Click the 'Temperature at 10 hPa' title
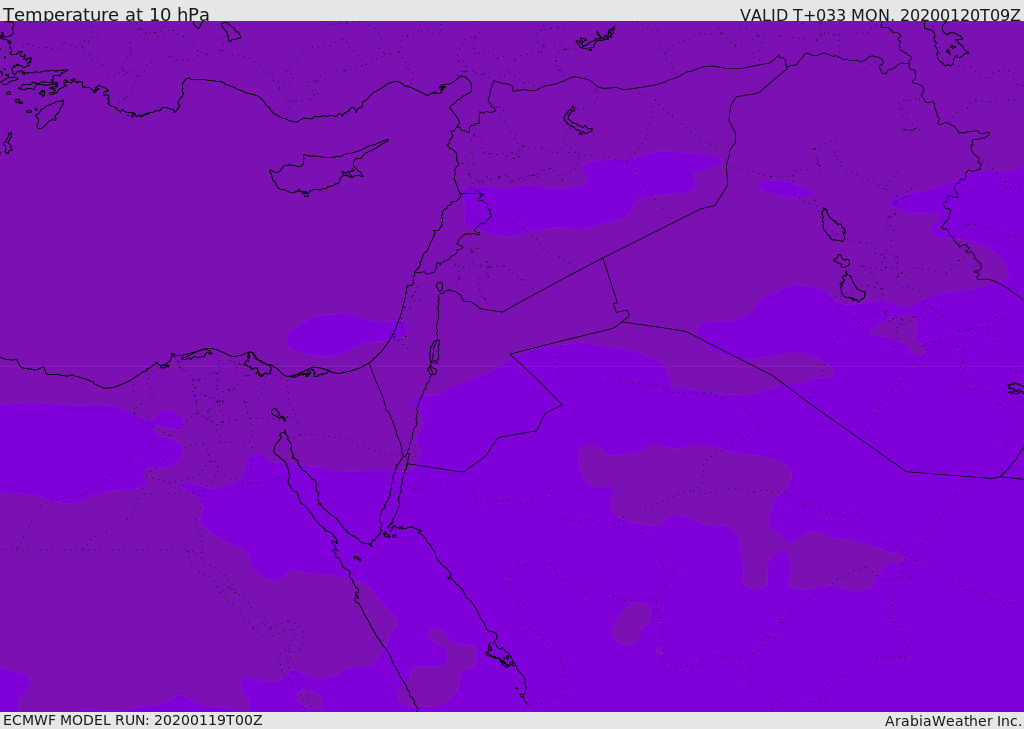This screenshot has height=729, width=1024. click(x=106, y=14)
